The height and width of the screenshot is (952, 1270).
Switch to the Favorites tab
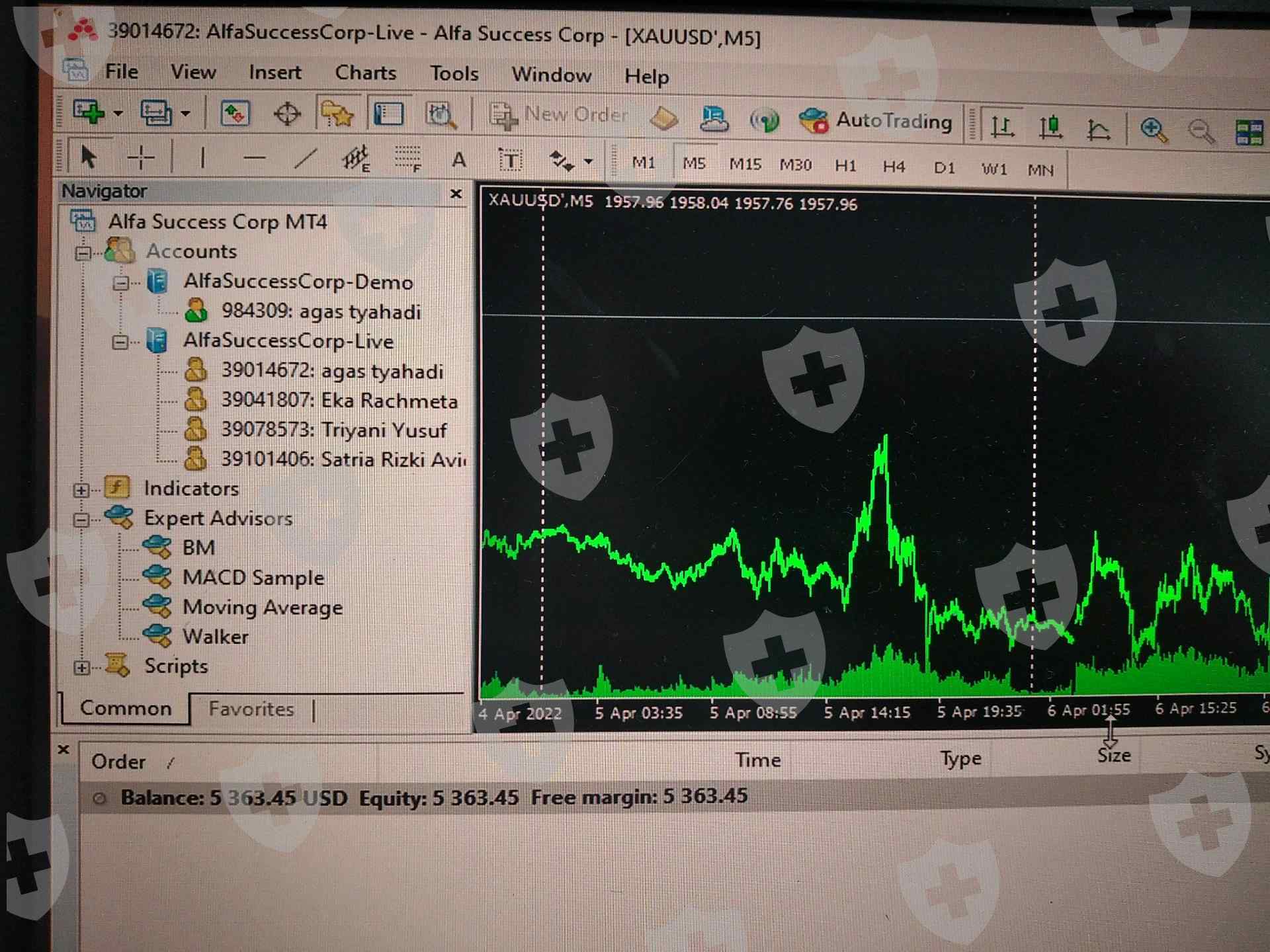click(251, 709)
